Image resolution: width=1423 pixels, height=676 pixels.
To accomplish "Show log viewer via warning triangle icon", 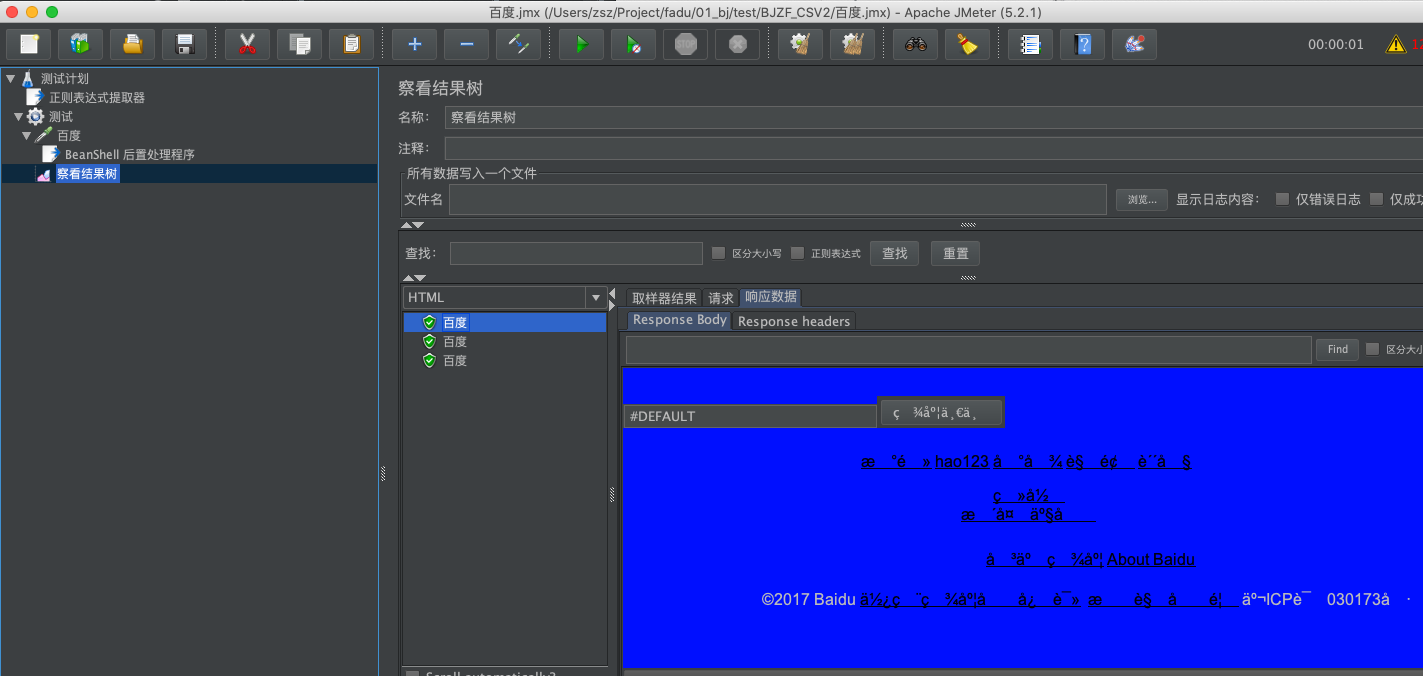I will coord(1395,44).
